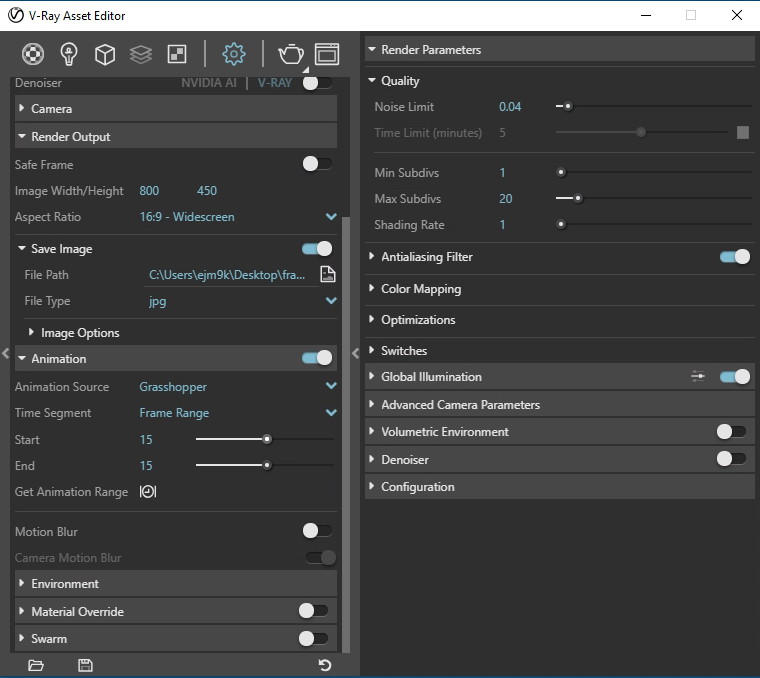Expand the Environment section
The height and width of the screenshot is (678, 760).
click(x=176, y=583)
